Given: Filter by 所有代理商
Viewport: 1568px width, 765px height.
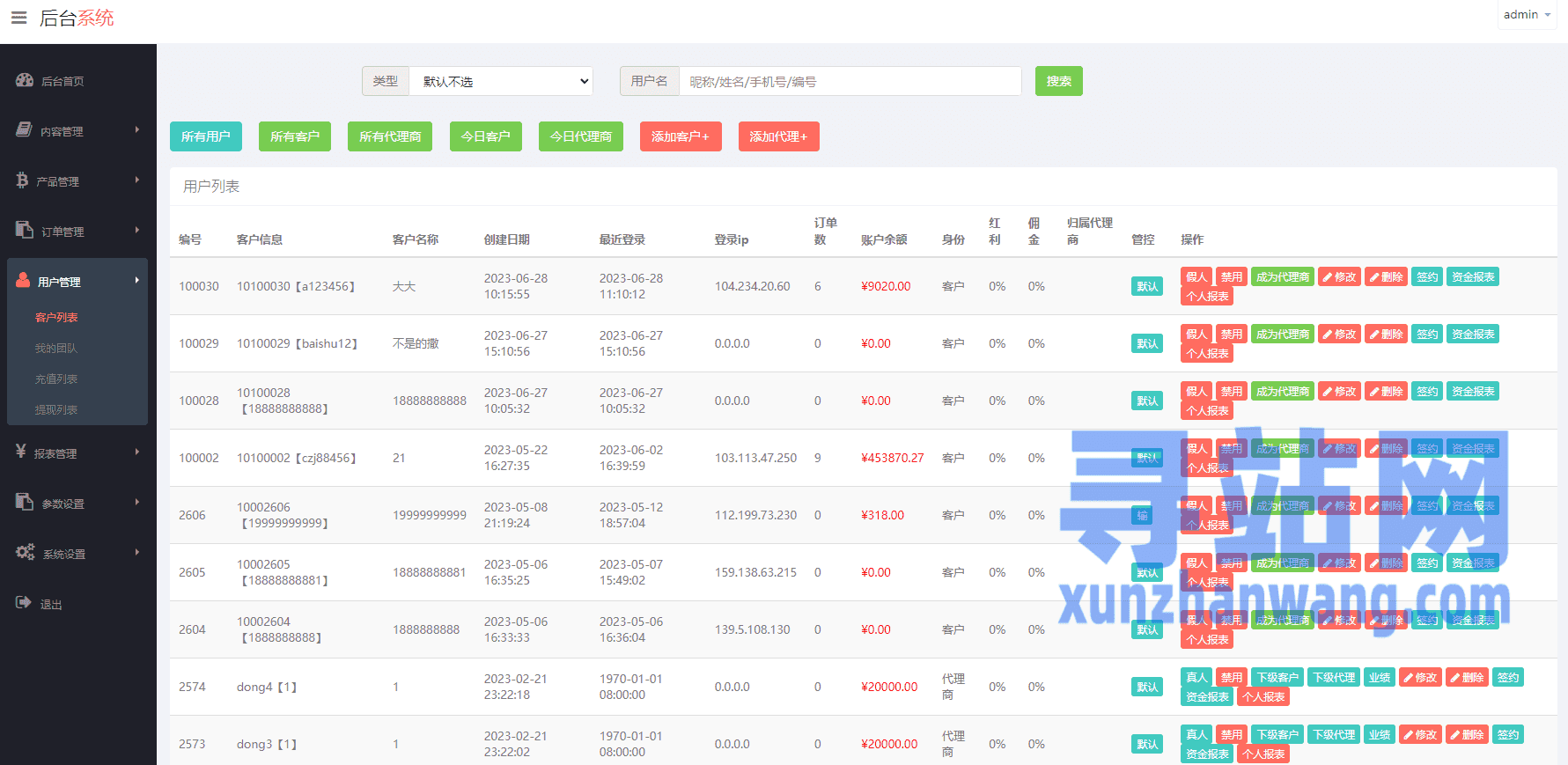Looking at the screenshot, I should click(390, 136).
